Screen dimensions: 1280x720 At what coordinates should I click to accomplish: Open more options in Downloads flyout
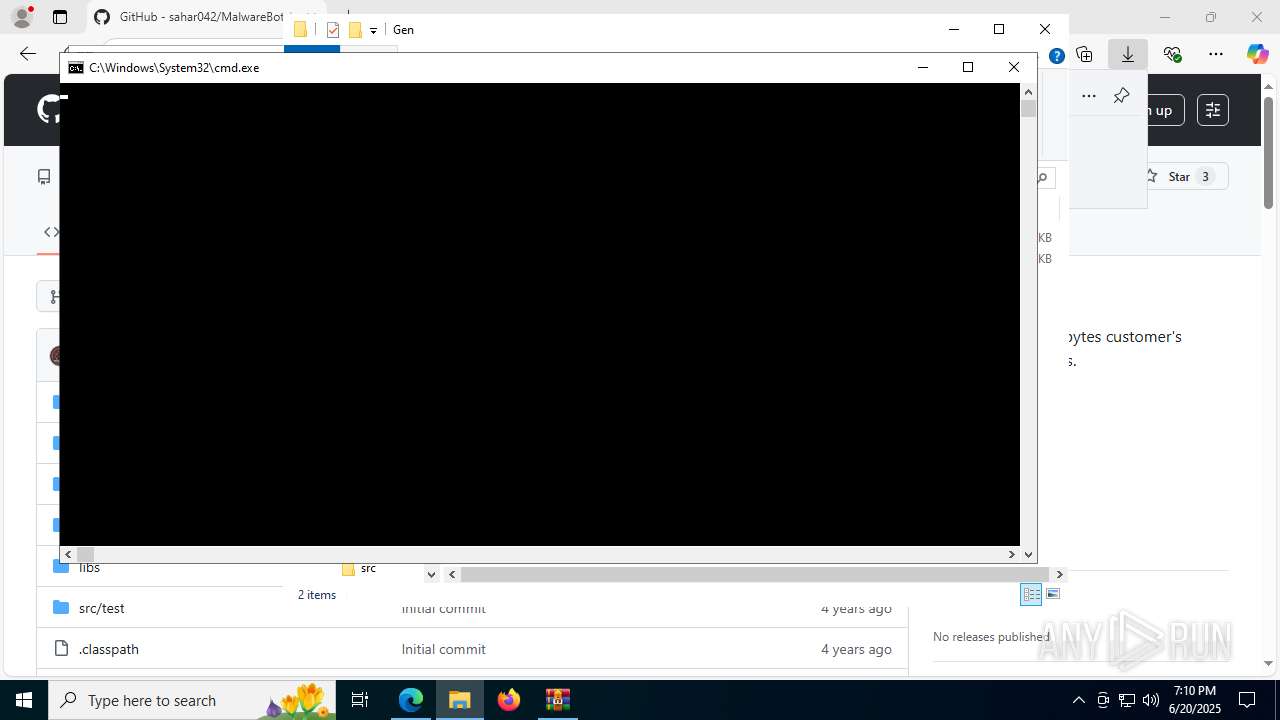pos(1089,95)
